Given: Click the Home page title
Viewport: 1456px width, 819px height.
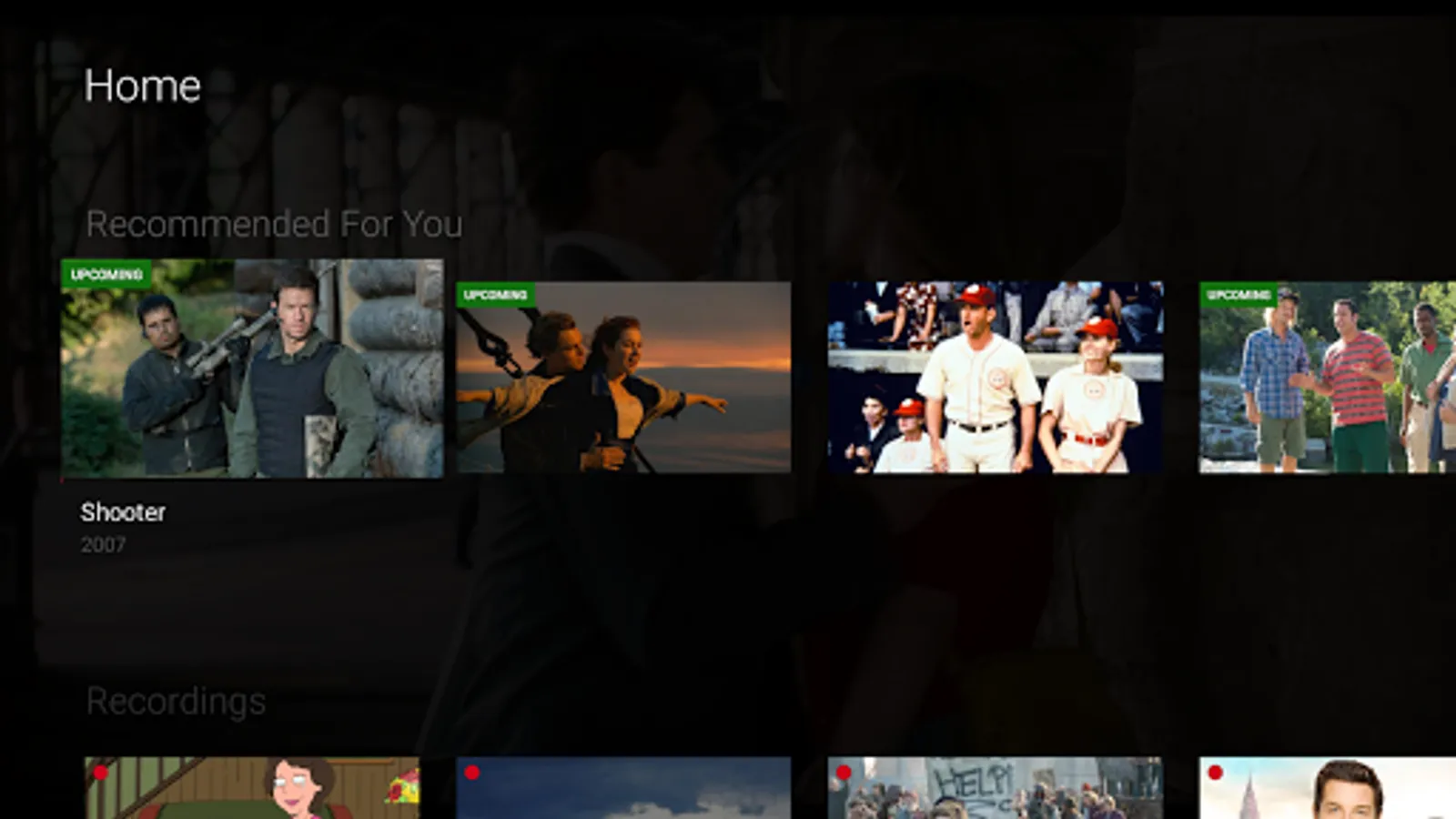Looking at the screenshot, I should [142, 86].
